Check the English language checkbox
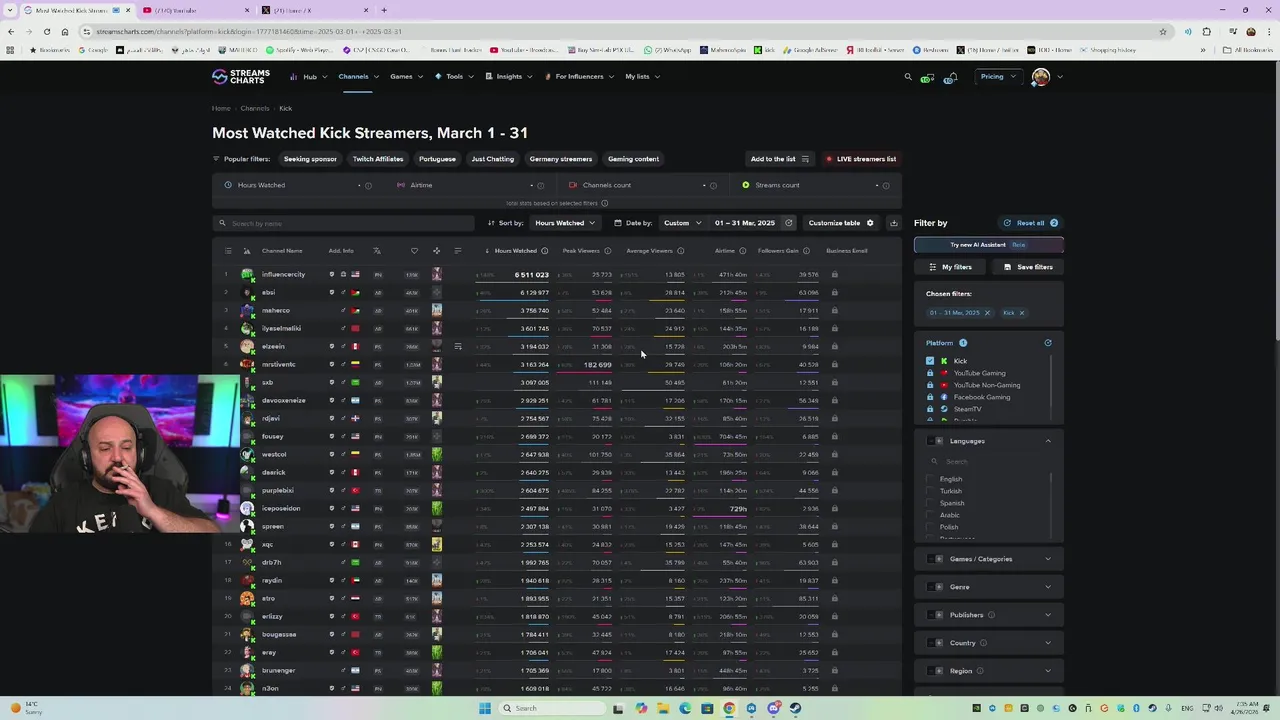Screen dimensions: 1280x720 point(931,479)
